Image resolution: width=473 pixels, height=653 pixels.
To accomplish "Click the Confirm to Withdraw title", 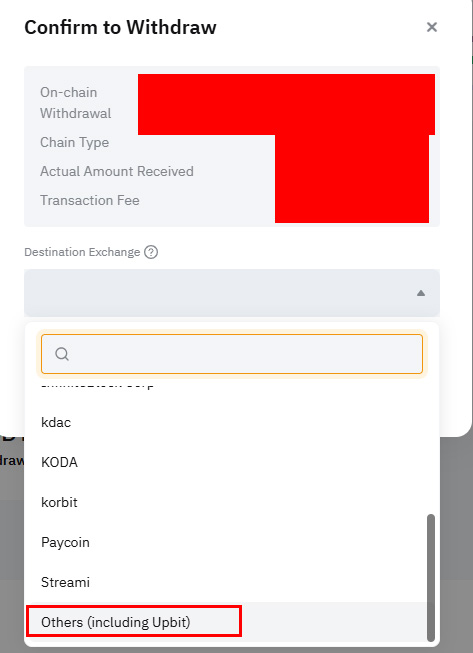I will tap(120, 27).
